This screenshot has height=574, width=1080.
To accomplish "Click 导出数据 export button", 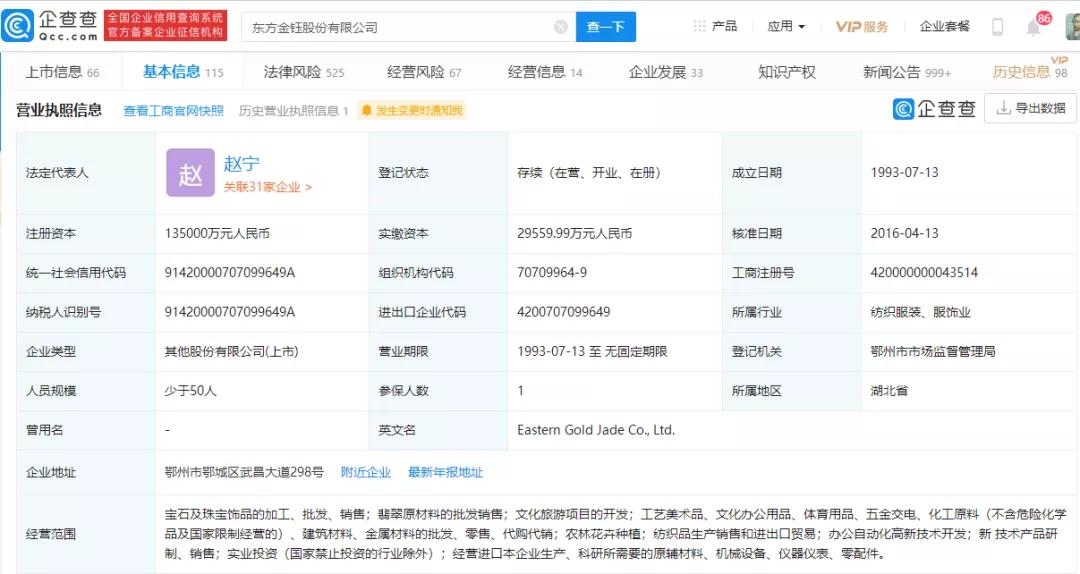I will [1030, 108].
